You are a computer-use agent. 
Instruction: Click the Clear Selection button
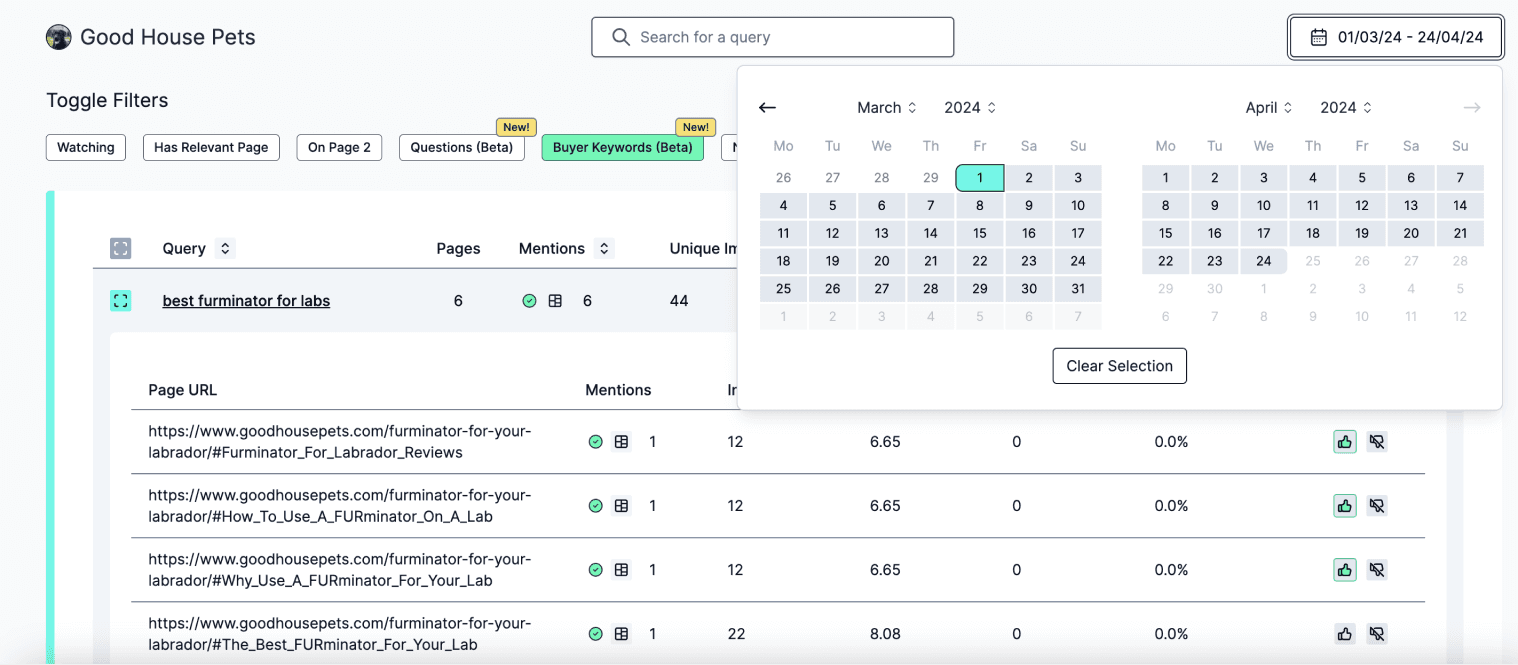pos(1119,365)
